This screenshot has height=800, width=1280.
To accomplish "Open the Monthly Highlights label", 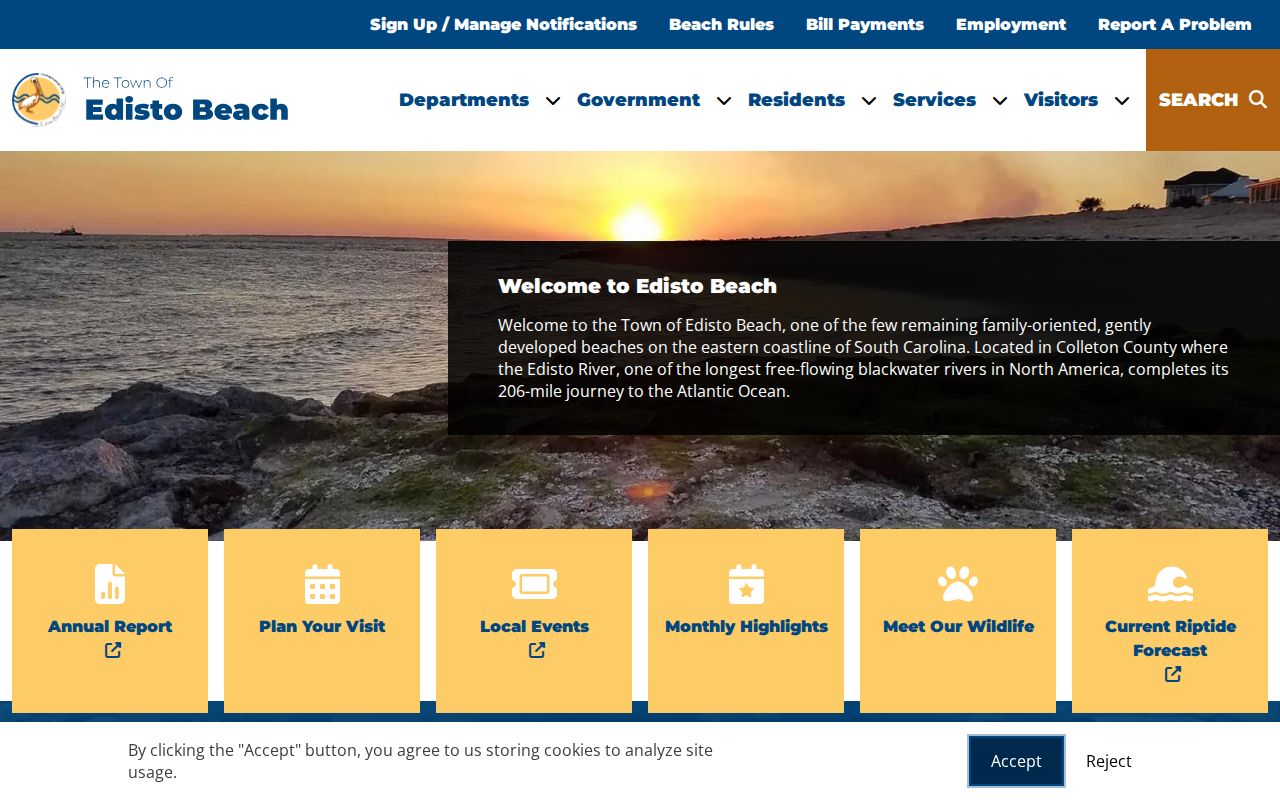I will [746, 626].
